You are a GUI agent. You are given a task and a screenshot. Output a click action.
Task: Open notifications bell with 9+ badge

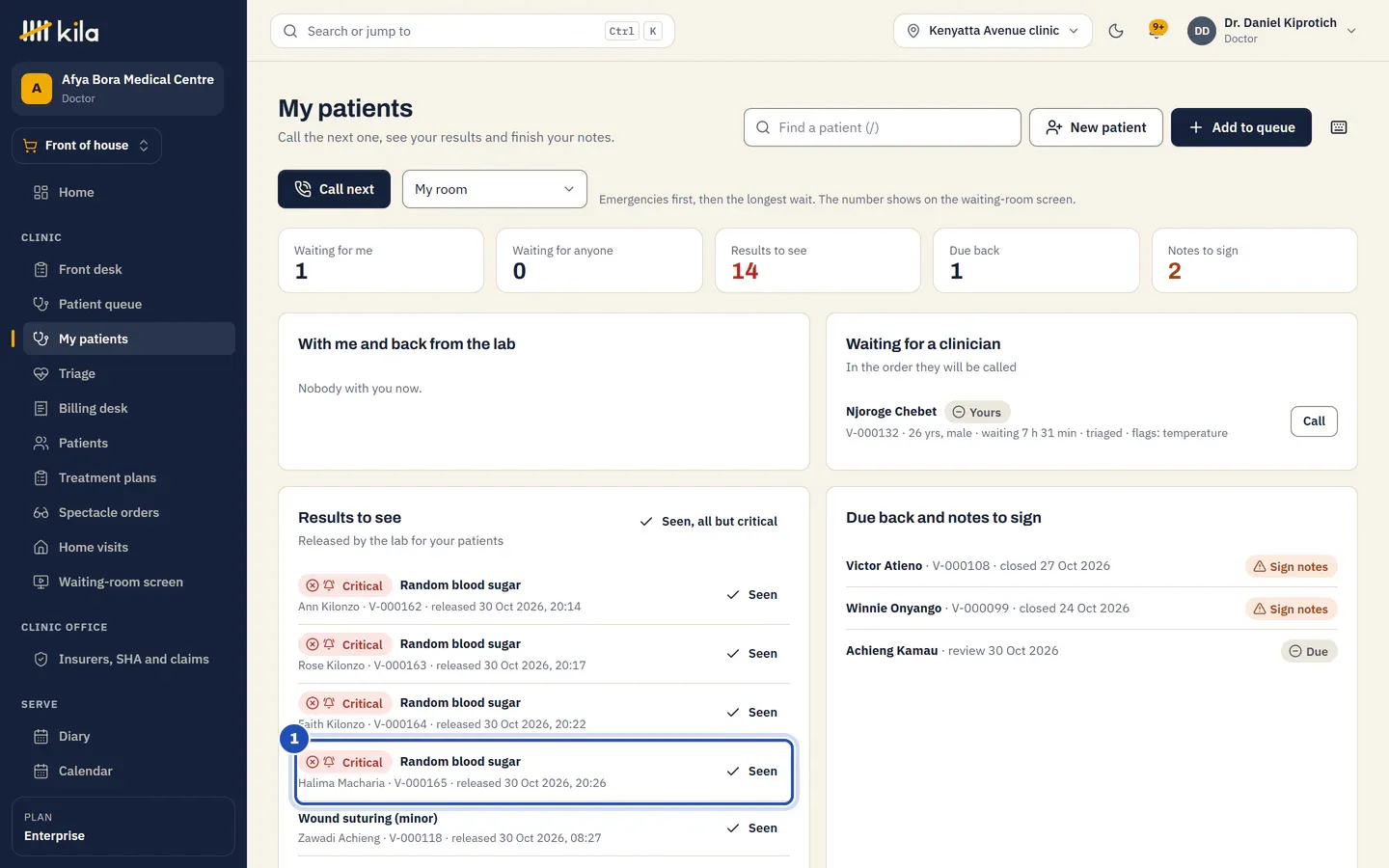[x=1157, y=30]
